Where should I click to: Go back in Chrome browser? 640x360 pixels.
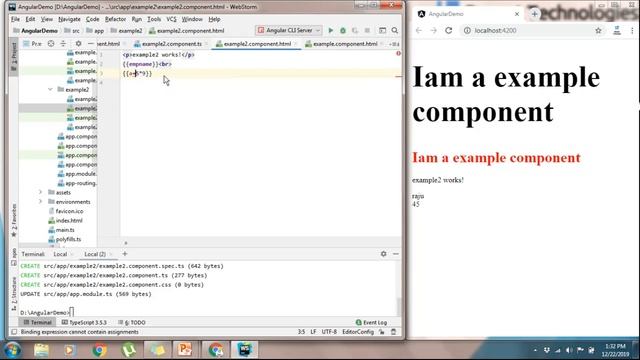coord(419,31)
